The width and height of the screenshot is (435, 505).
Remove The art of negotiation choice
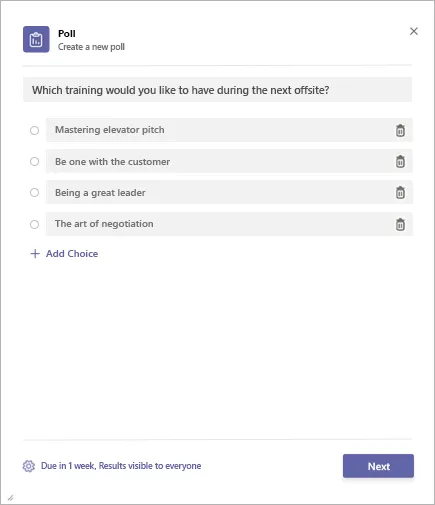(x=400, y=224)
